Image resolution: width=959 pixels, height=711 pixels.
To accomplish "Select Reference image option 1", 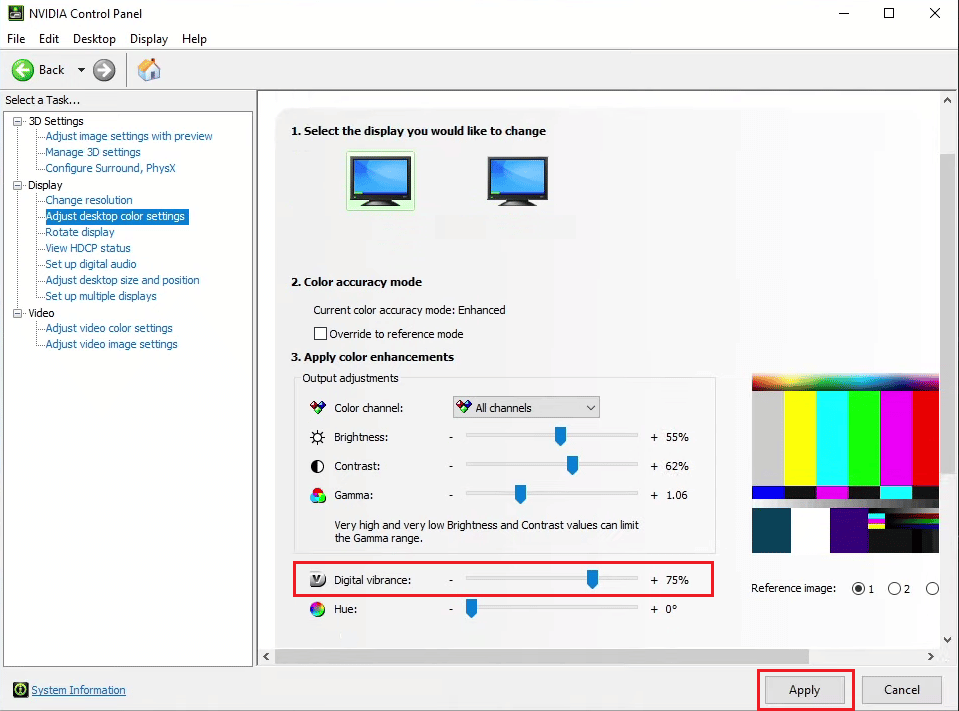I will (858, 589).
